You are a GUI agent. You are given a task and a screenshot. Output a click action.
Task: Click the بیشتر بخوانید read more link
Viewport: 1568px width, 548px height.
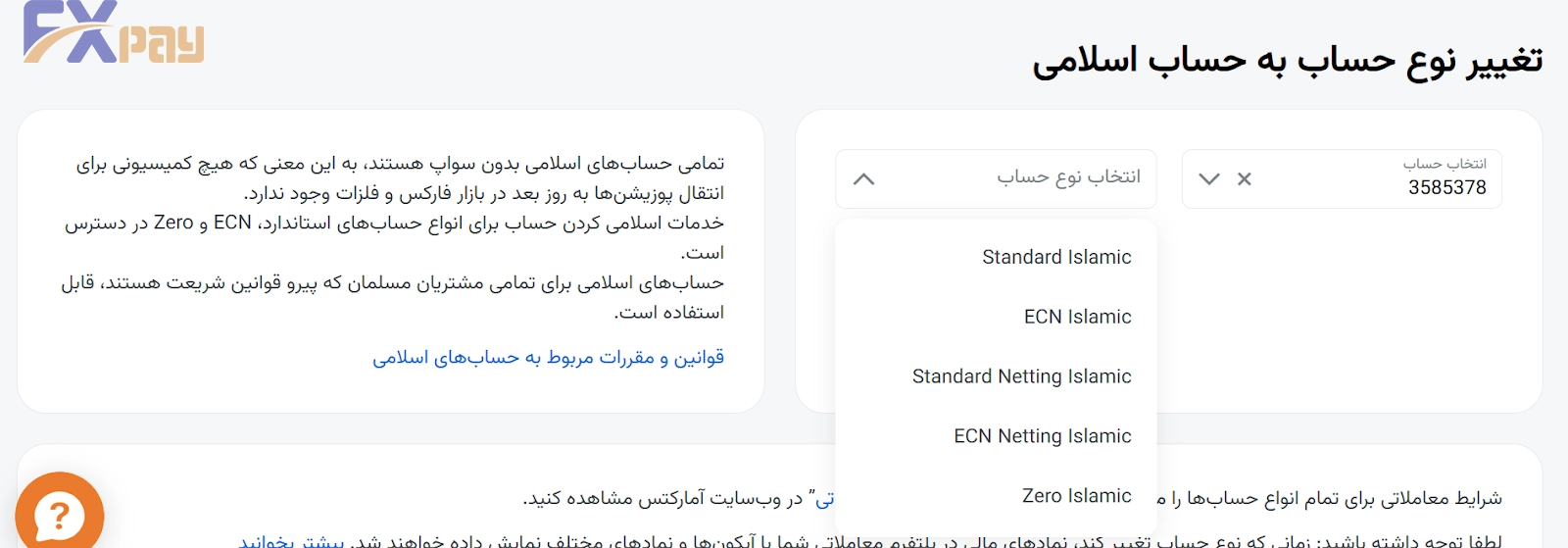pyautogui.click(x=292, y=540)
